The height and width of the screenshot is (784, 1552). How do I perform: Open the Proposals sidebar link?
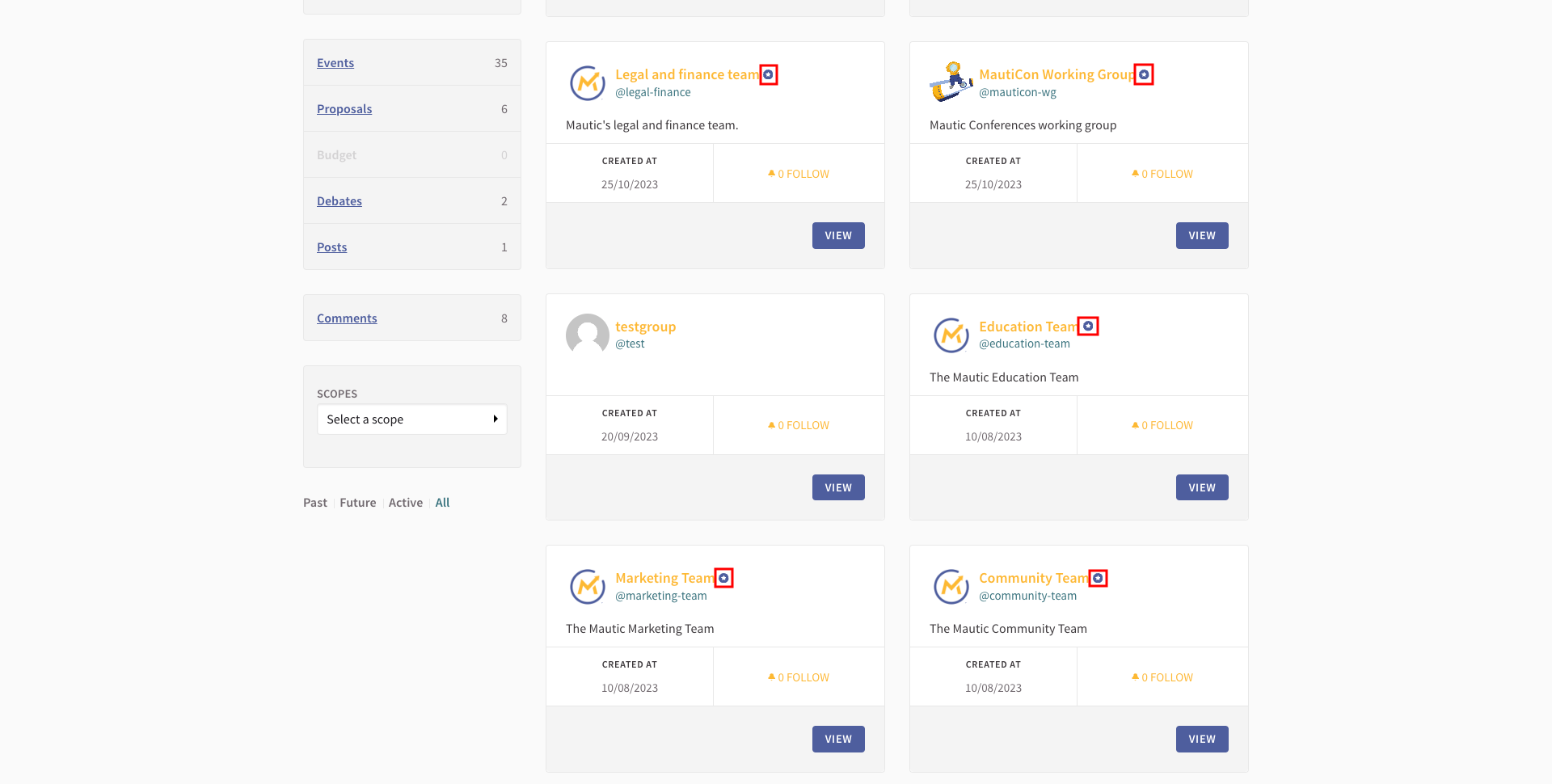(344, 109)
